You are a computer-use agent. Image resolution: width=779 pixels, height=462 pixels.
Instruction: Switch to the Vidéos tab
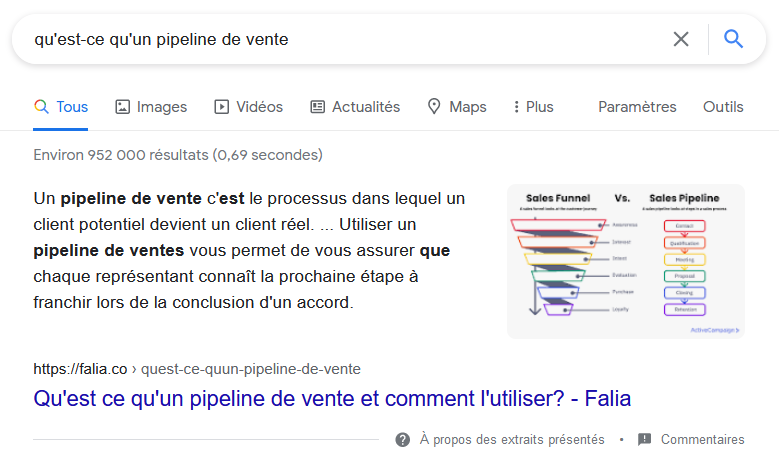[x=259, y=107]
